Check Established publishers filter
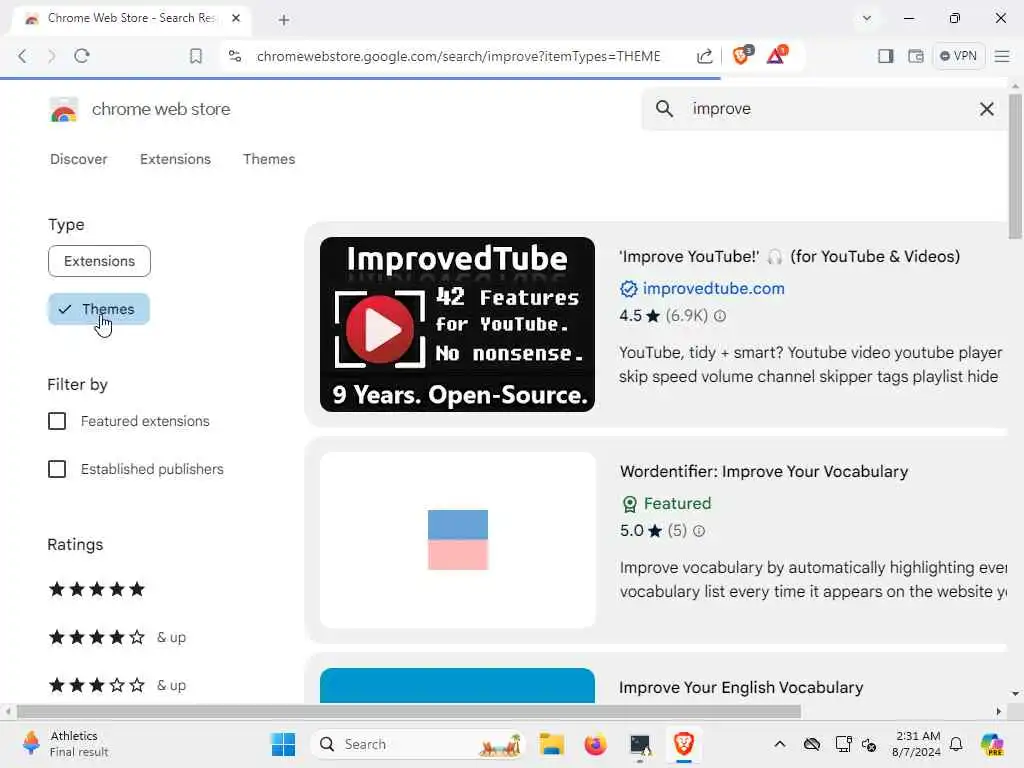1024x768 pixels. [x=57, y=469]
